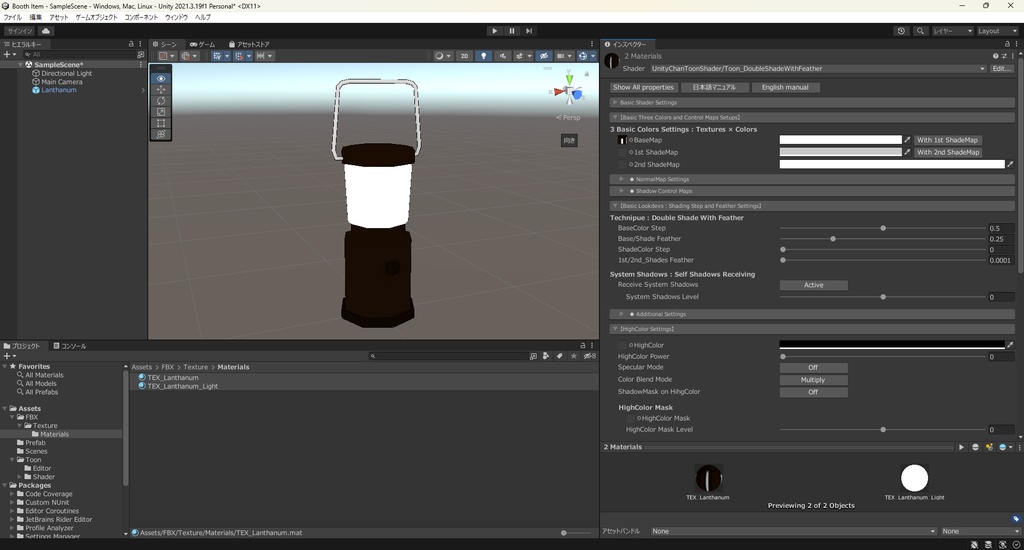Open the cloud services icon
The width and height of the screenshot is (1024, 550).
[x=46, y=31]
